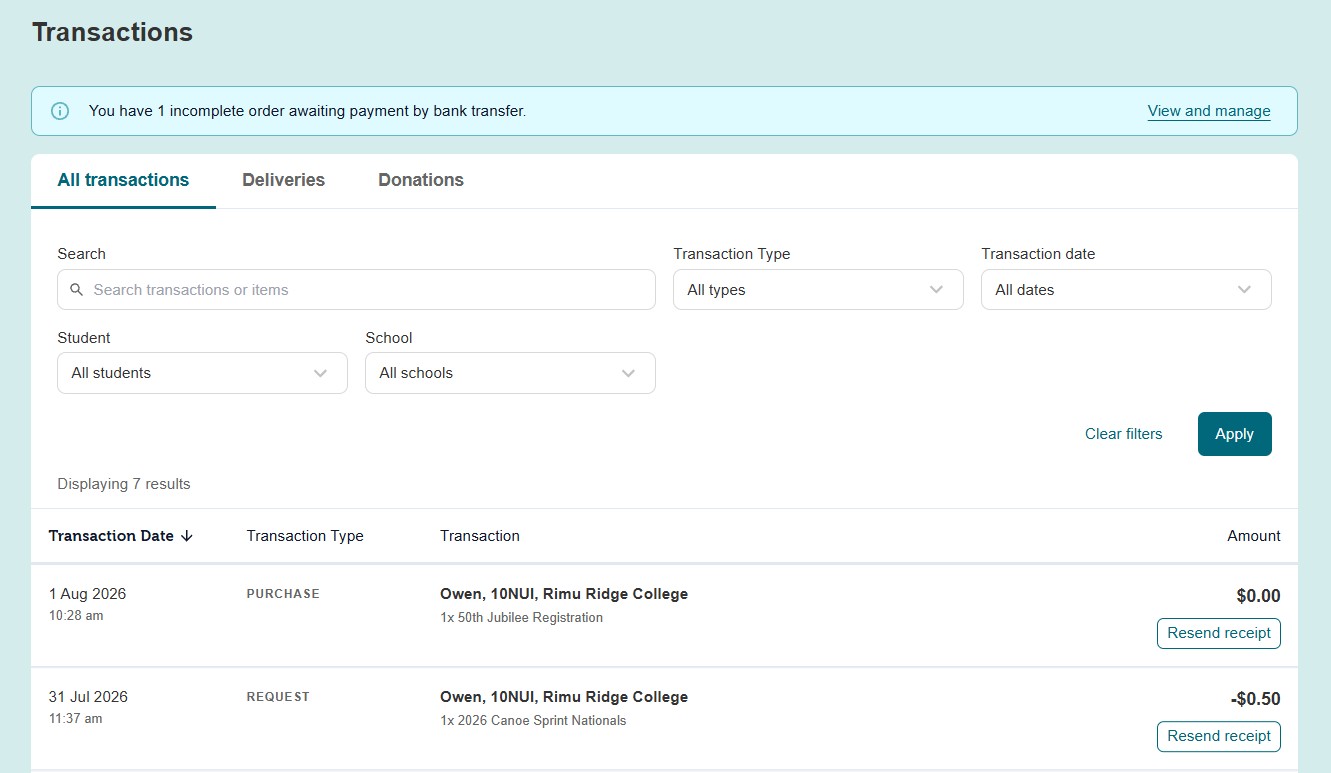Click the REQUEST transaction type label
1331x773 pixels.
pos(278,697)
